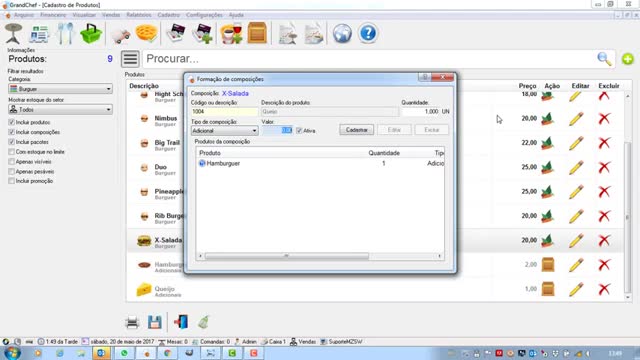Open the Relatórios menu
The width and height of the screenshot is (640, 360).
(138, 15)
